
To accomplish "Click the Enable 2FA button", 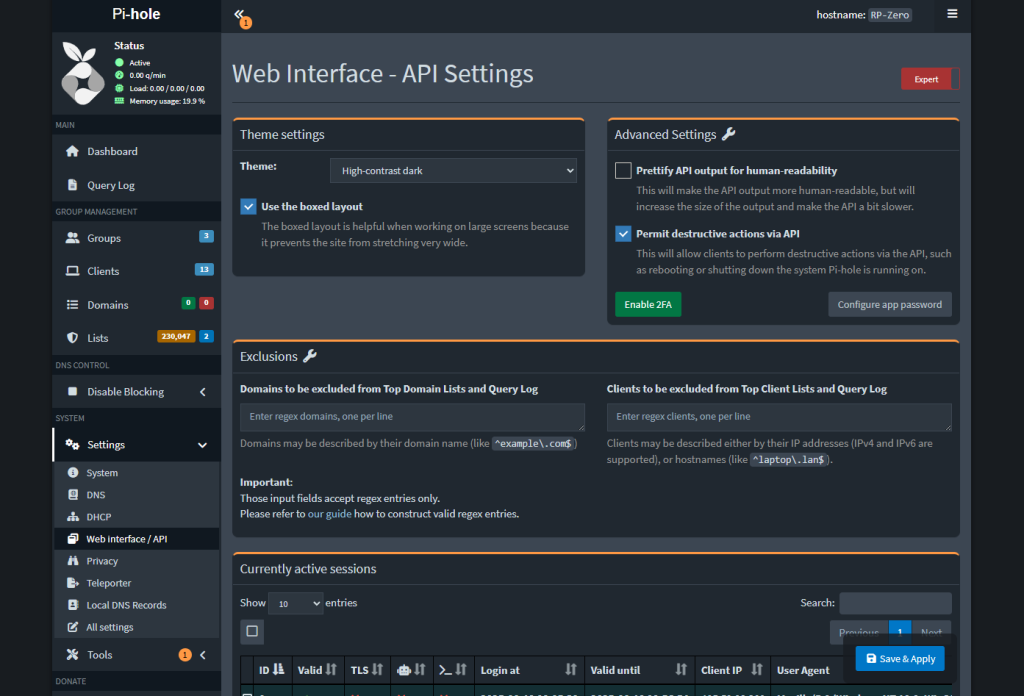I will pos(647,304).
